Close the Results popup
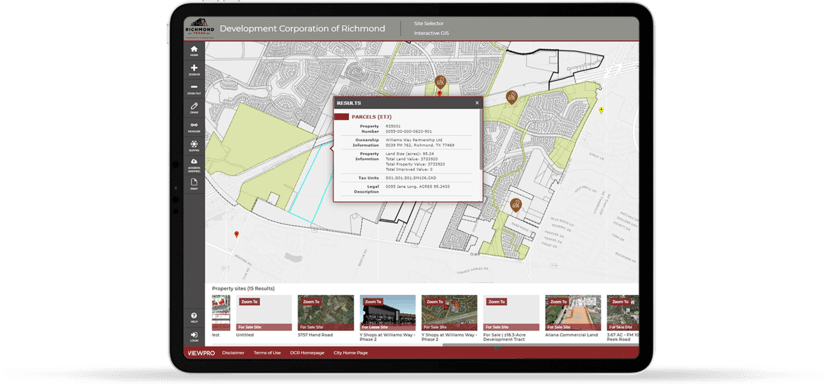 point(477,103)
